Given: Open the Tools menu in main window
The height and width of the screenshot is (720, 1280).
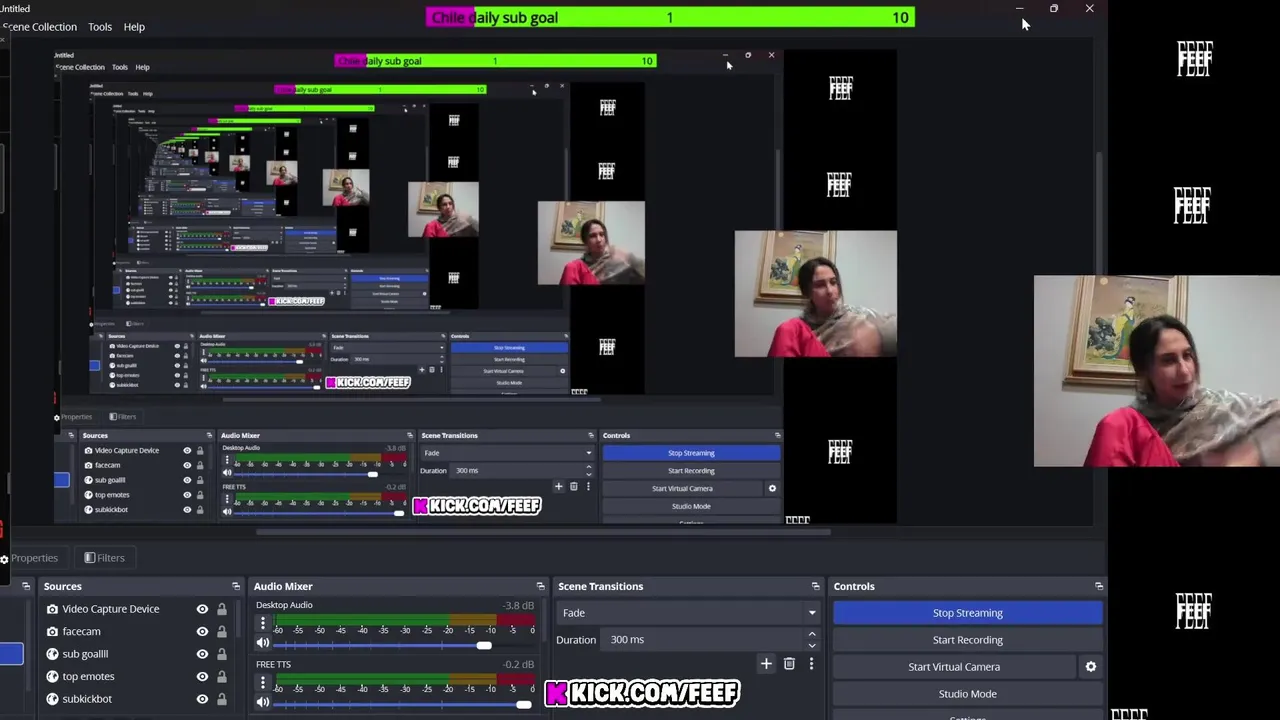Looking at the screenshot, I should pos(100,27).
